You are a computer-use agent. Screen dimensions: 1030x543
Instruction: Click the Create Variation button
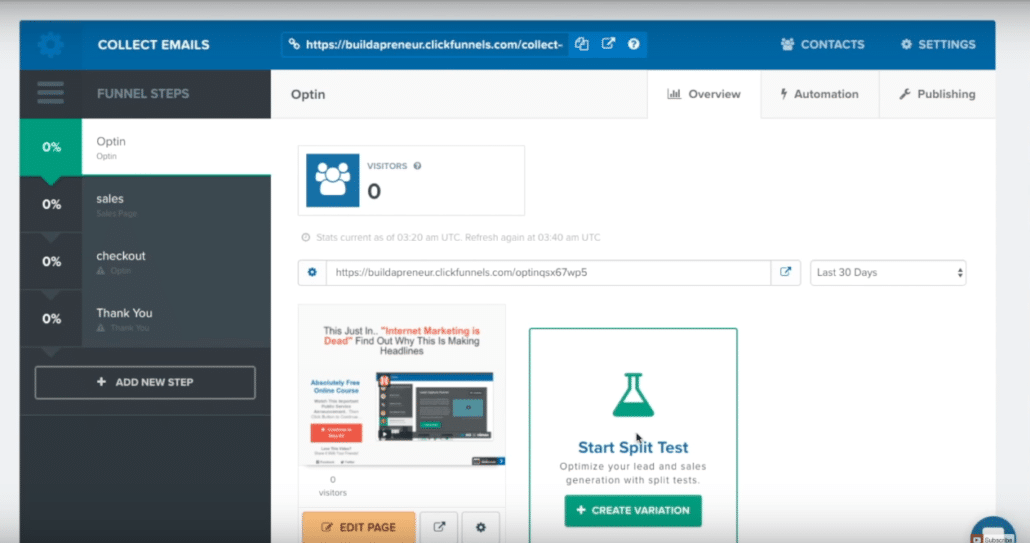(633, 510)
